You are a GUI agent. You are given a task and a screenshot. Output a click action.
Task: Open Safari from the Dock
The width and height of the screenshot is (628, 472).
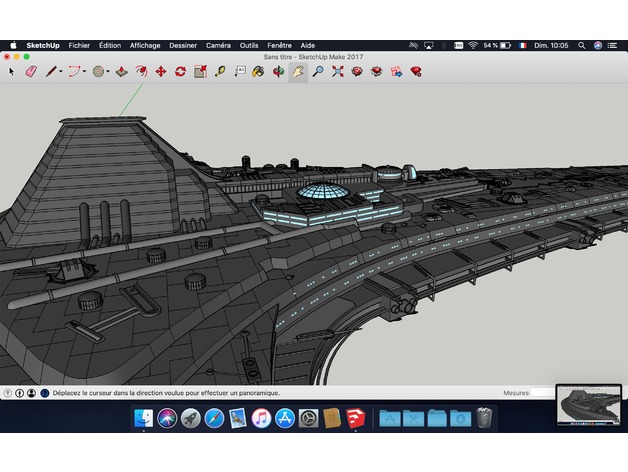click(214, 418)
